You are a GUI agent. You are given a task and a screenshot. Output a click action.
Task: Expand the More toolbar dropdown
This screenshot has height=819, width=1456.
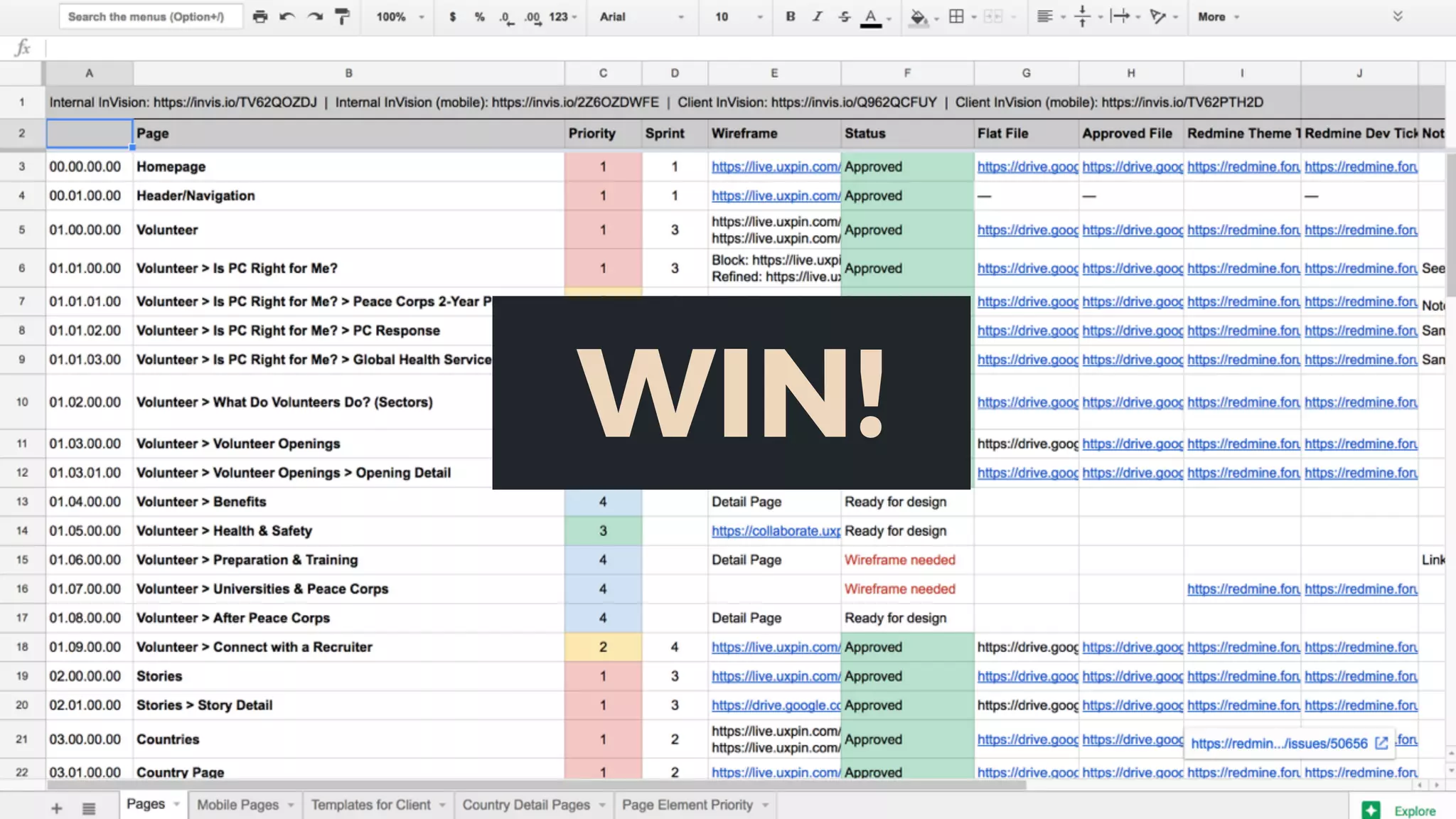point(1218,16)
